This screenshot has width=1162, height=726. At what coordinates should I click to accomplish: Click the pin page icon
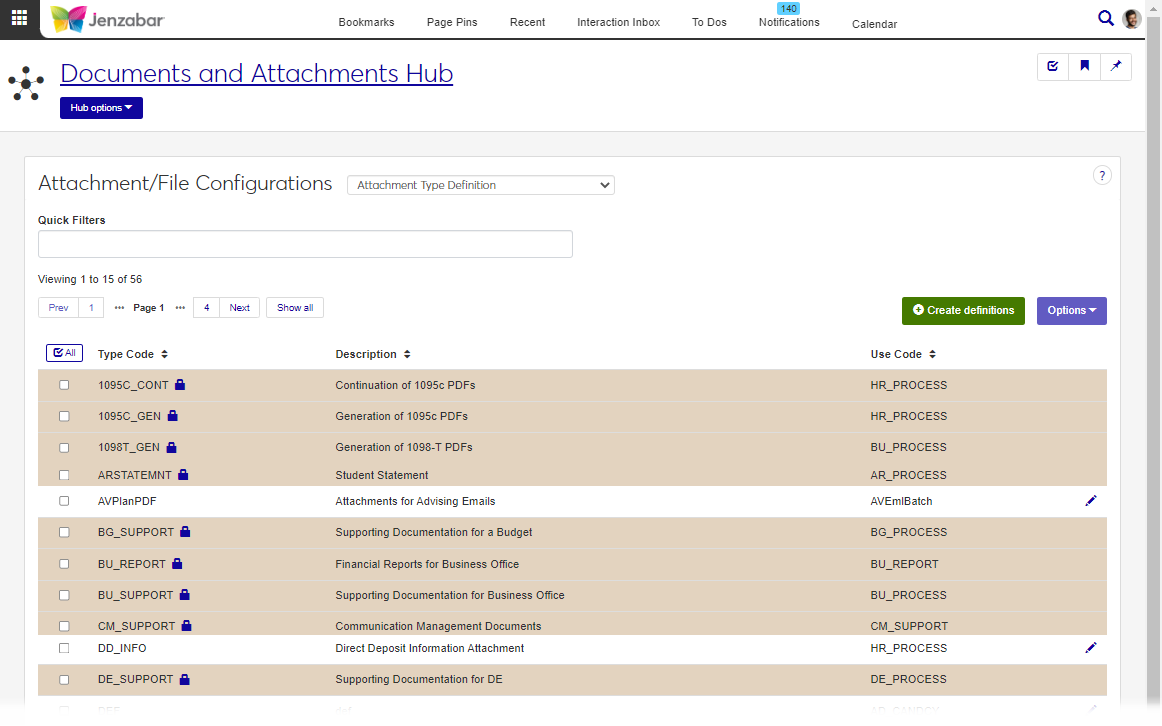pos(1116,67)
